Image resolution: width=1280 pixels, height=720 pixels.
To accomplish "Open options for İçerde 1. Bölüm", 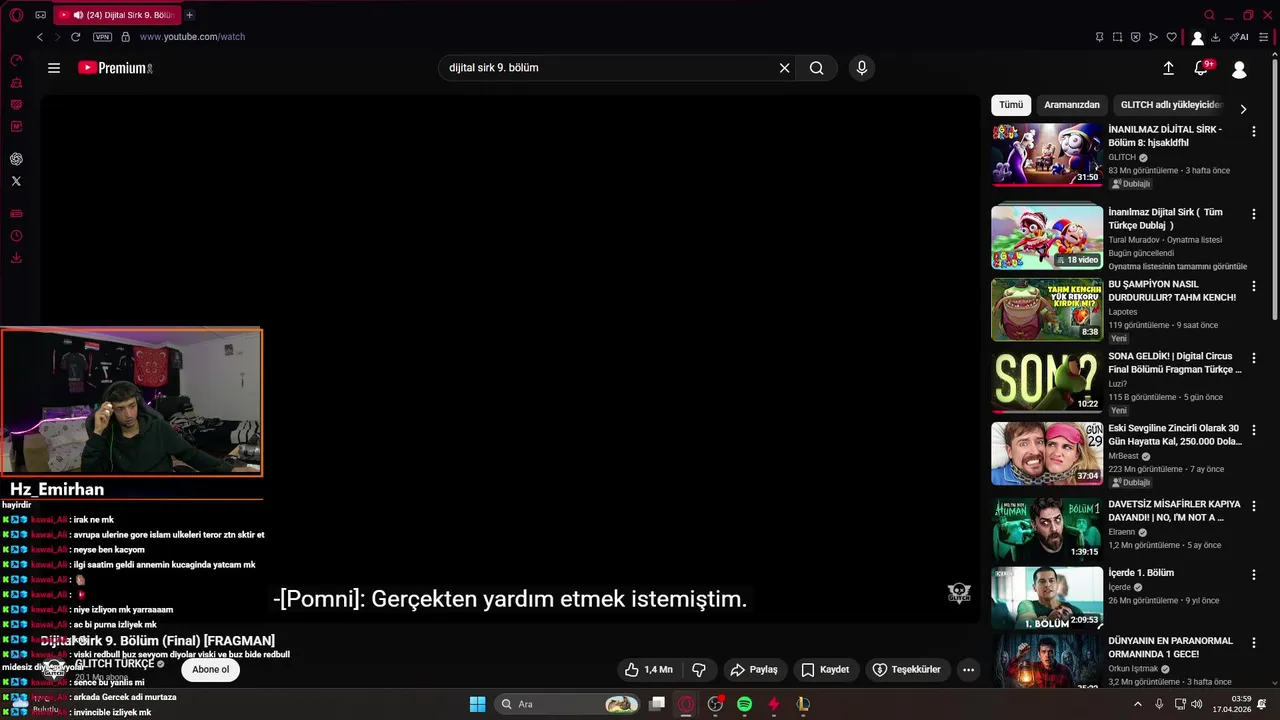I will pos(1254,575).
